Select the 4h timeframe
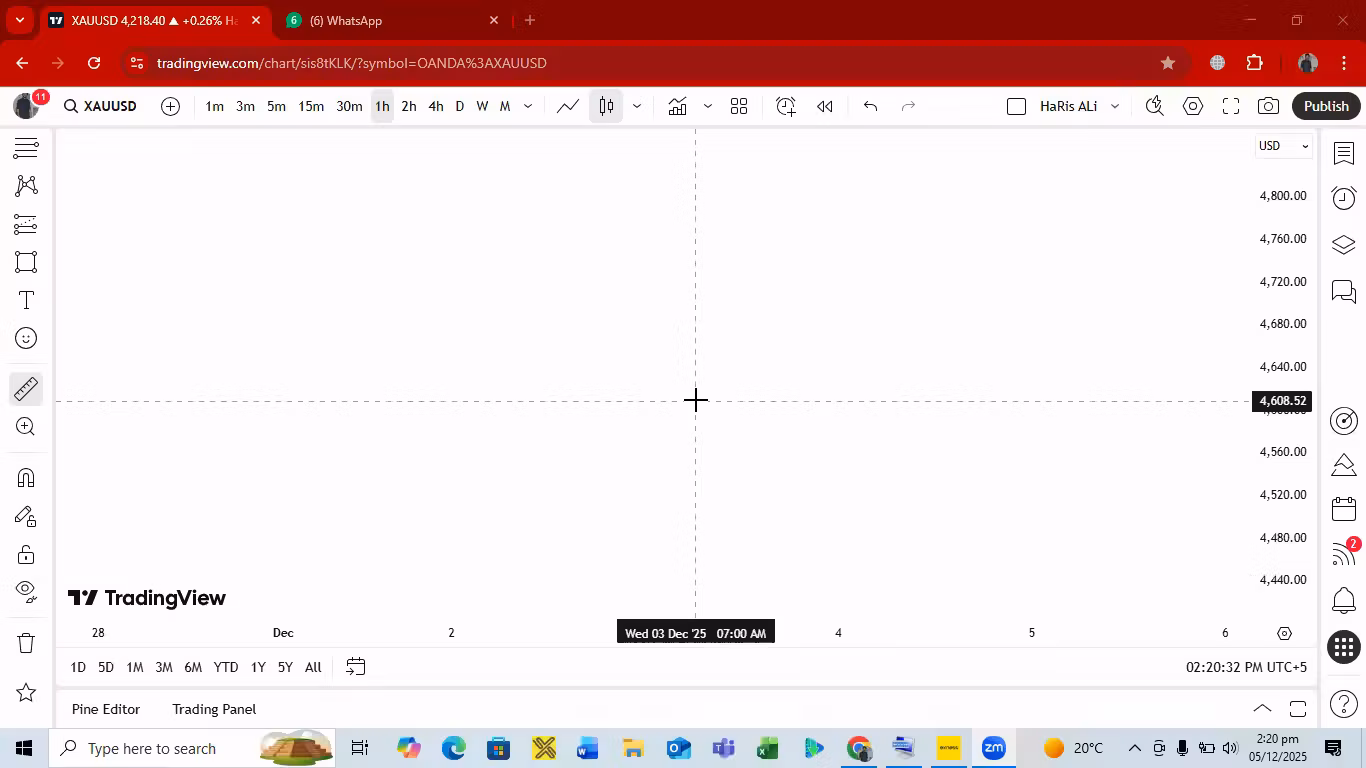This screenshot has width=1366, height=768. [436, 106]
